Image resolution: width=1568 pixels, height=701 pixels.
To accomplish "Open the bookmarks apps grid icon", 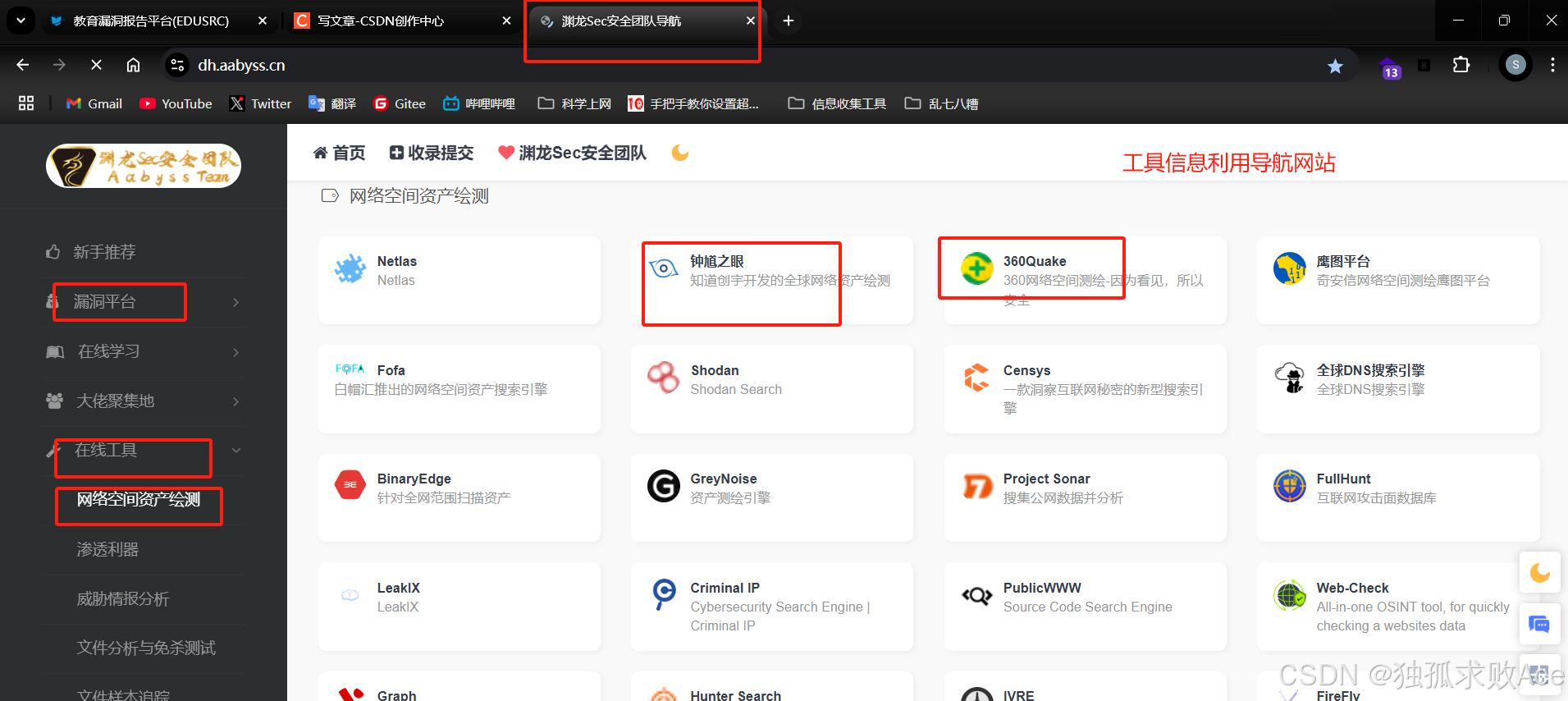I will (x=26, y=103).
